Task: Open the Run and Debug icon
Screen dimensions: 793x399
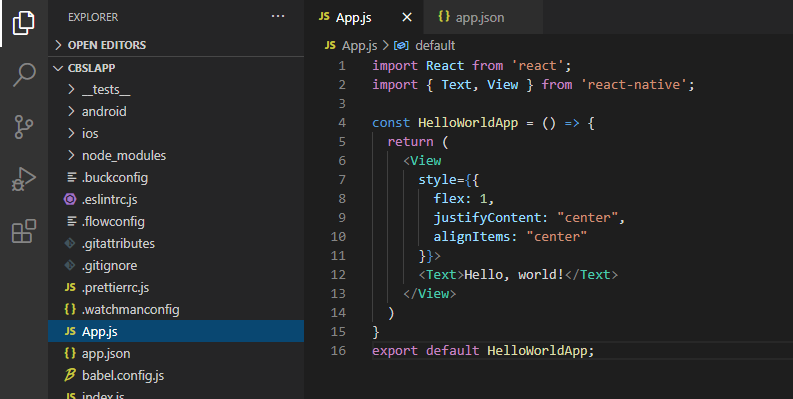Action: [x=23, y=179]
